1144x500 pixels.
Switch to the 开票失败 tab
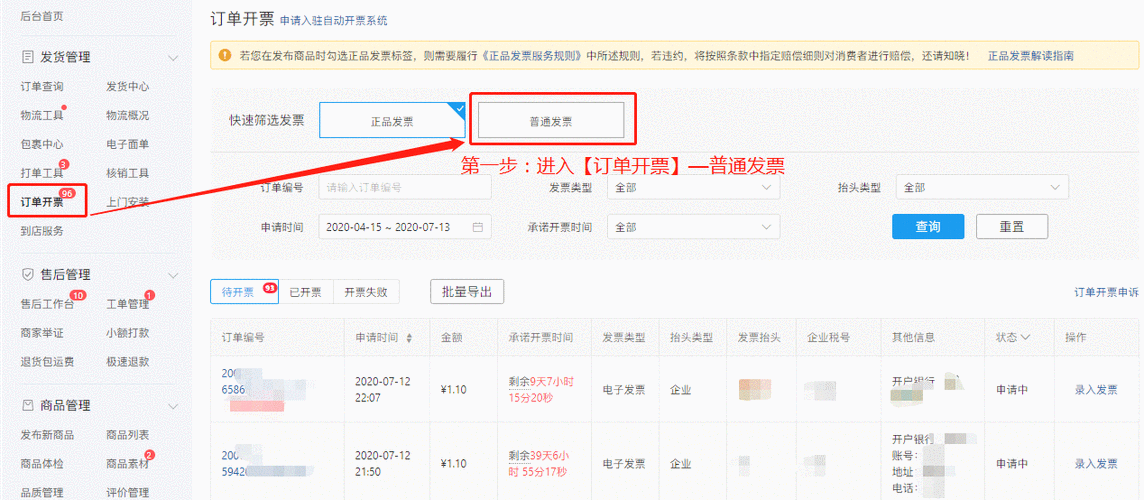coord(366,292)
